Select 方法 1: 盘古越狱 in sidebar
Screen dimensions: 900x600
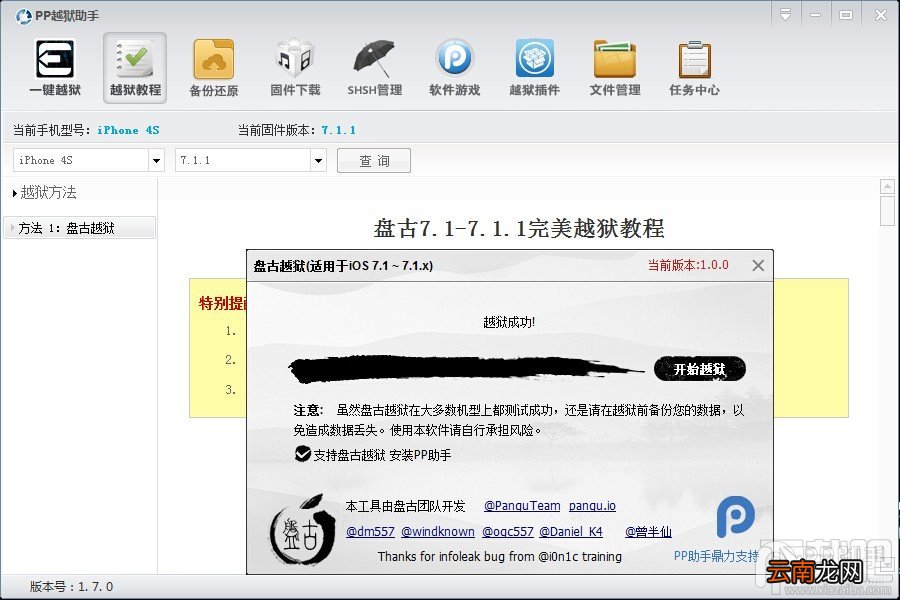pyautogui.click(x=79, y=228)
